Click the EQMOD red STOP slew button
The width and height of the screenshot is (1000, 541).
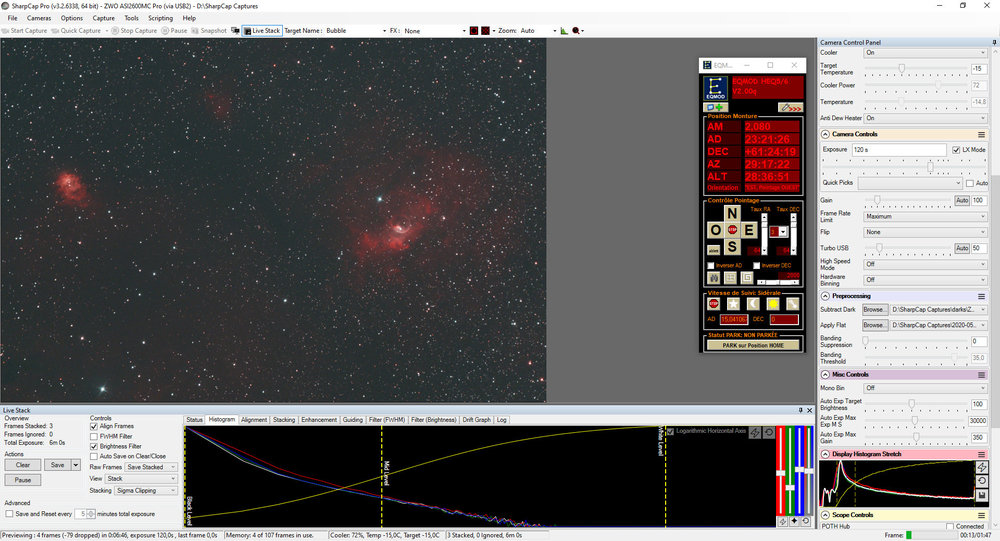[x=732, y=231]
